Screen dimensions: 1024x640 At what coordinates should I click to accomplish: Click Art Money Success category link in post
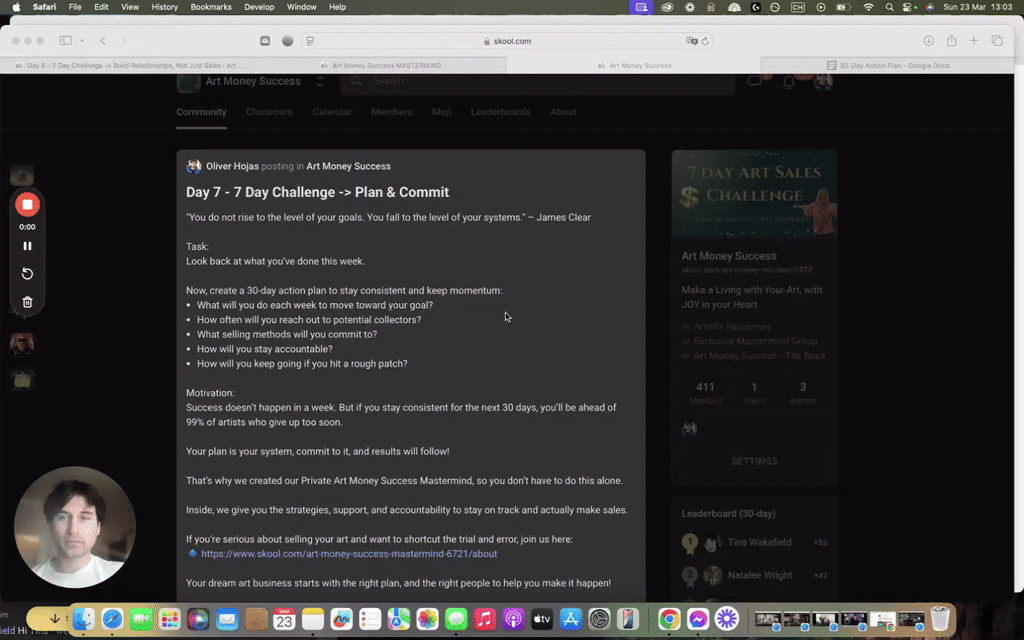click(348, 166)
